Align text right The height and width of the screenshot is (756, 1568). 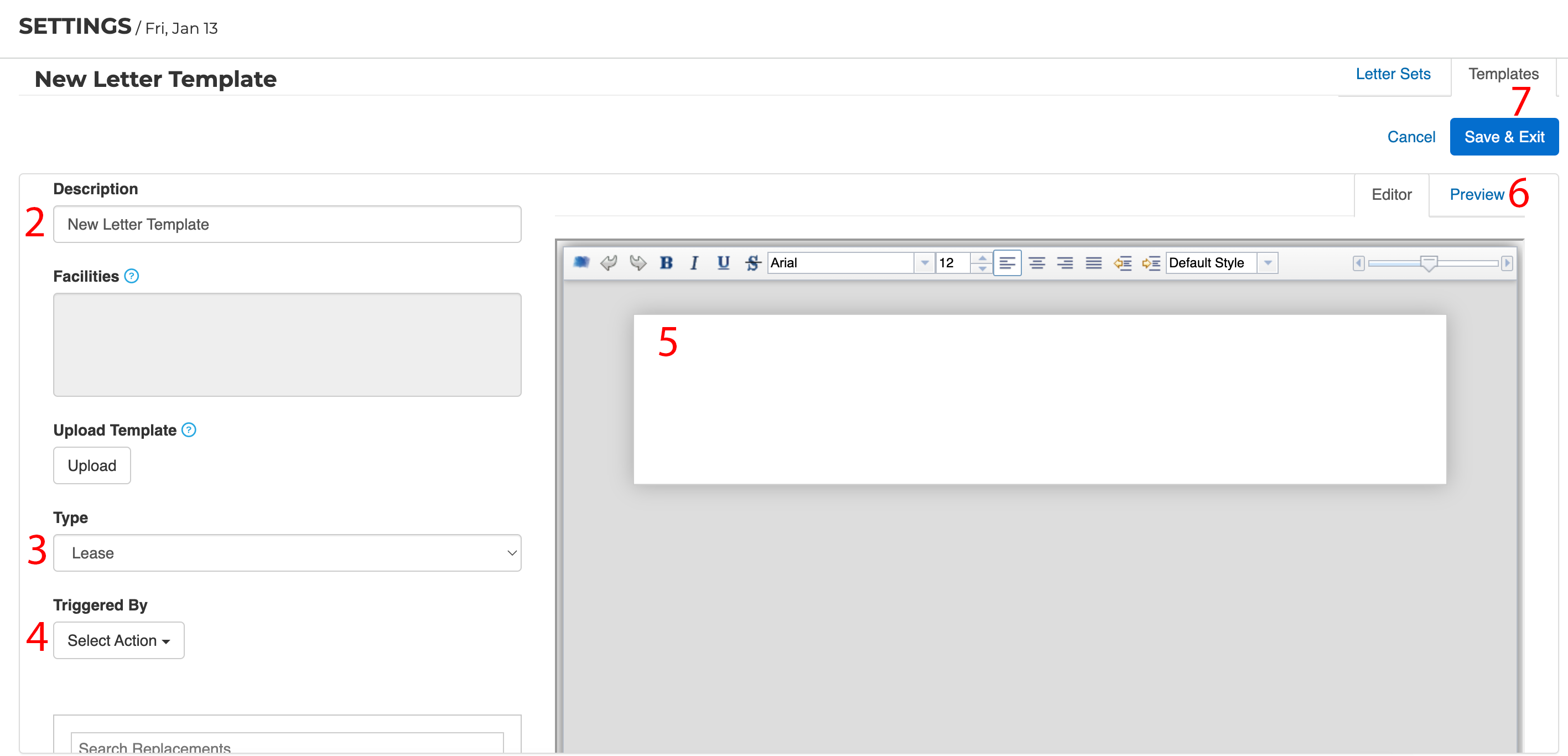pos(1065,263)
